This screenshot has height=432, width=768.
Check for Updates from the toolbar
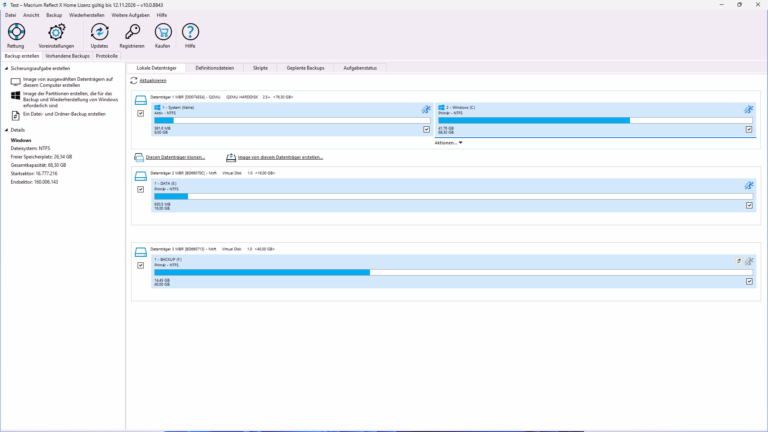(x=99, y=36)
